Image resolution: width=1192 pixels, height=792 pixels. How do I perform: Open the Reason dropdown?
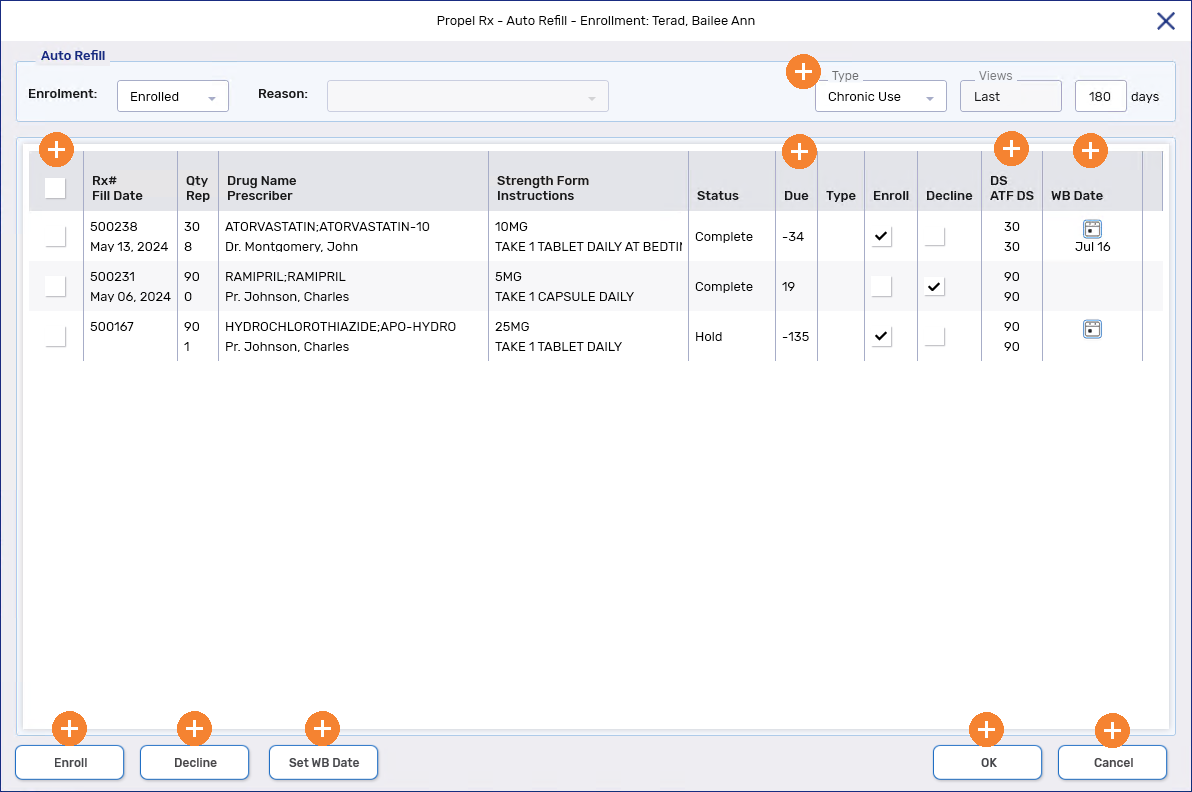467,95
